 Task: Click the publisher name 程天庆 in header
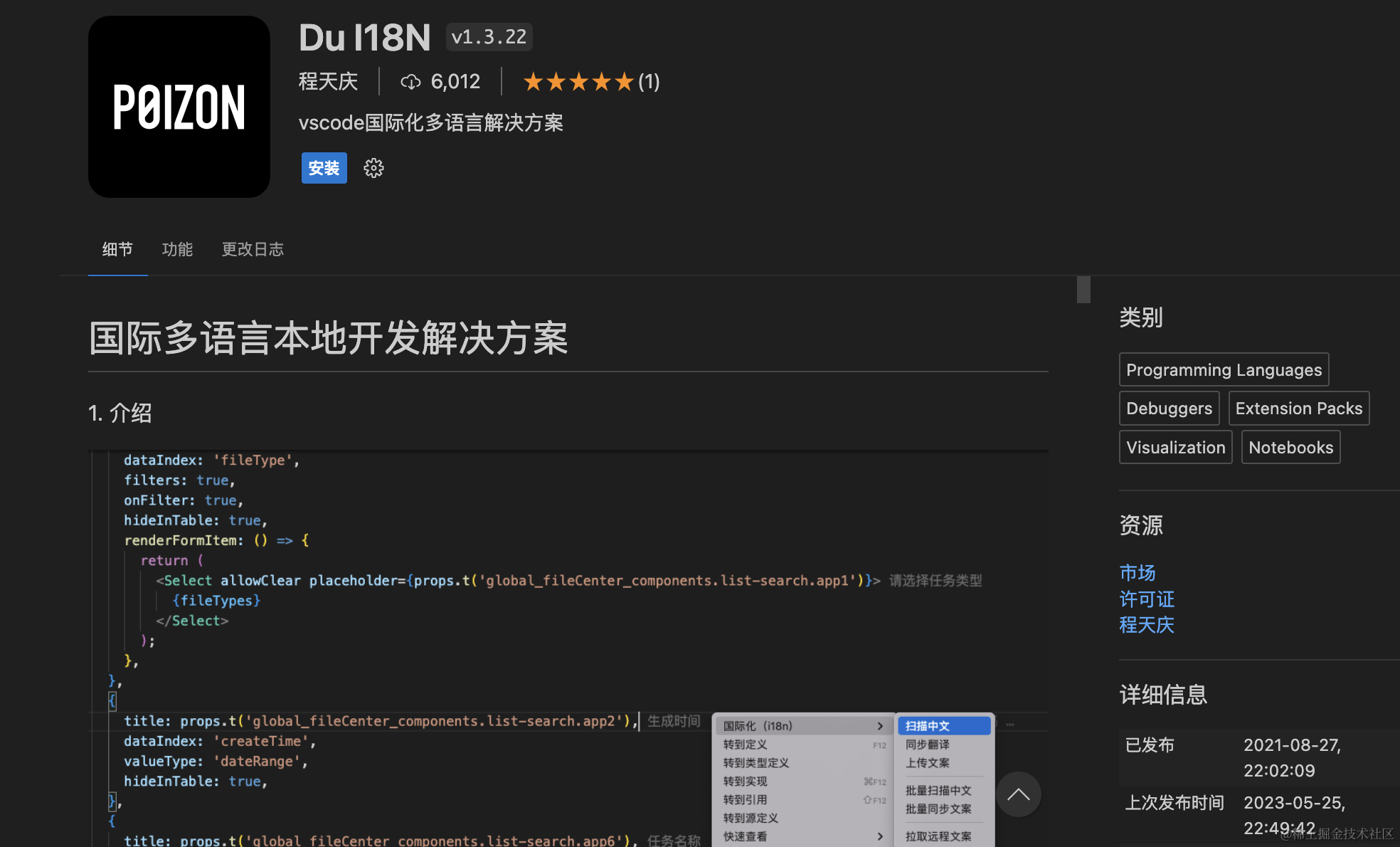[x=328, y=82]
